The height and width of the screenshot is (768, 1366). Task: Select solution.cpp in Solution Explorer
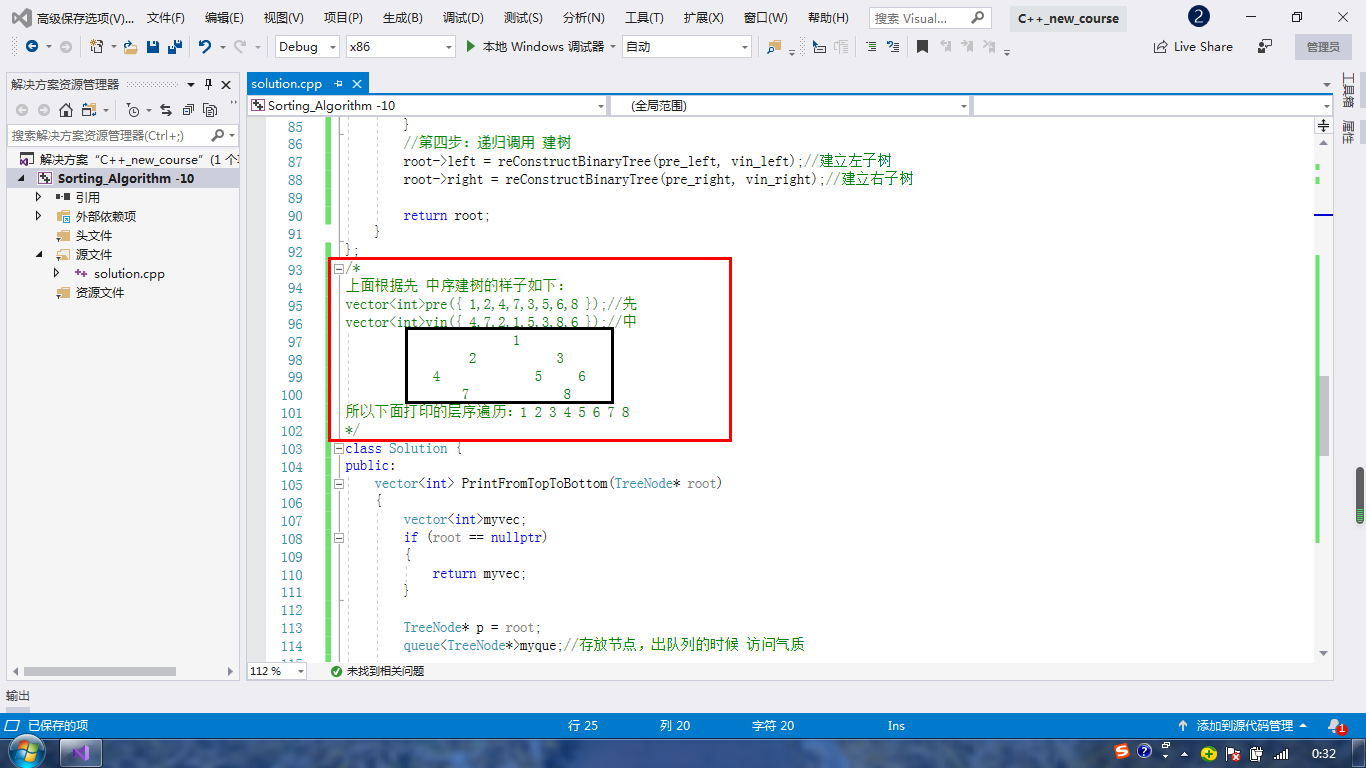click(129, 273)
